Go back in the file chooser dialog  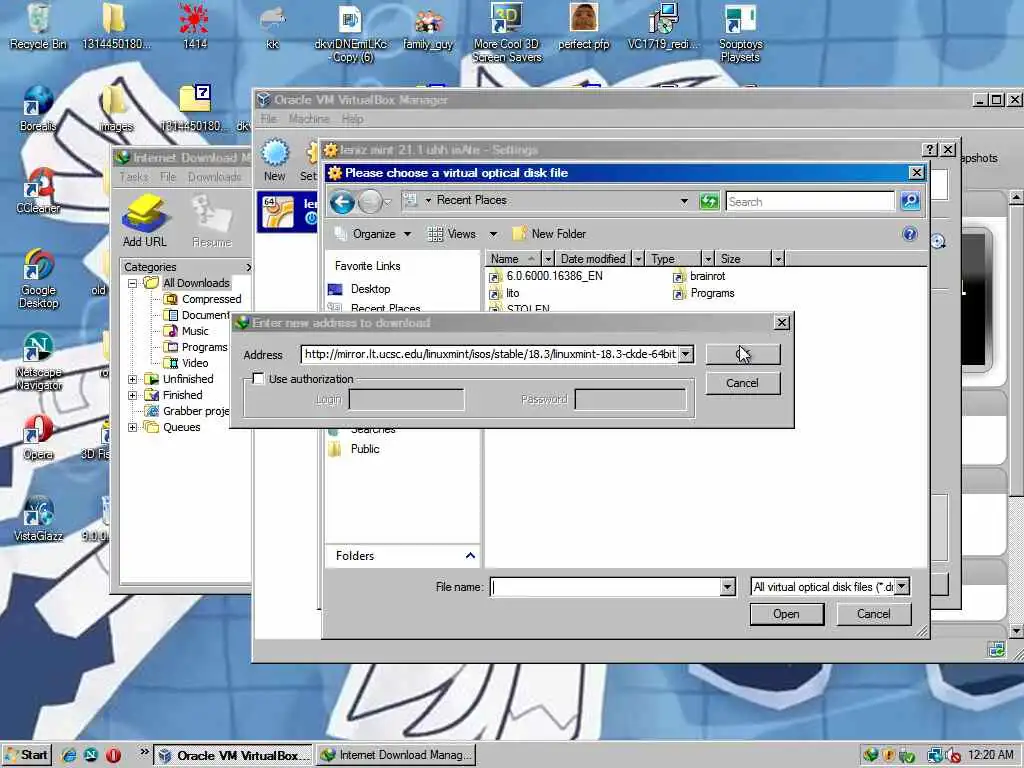point(342,201)
